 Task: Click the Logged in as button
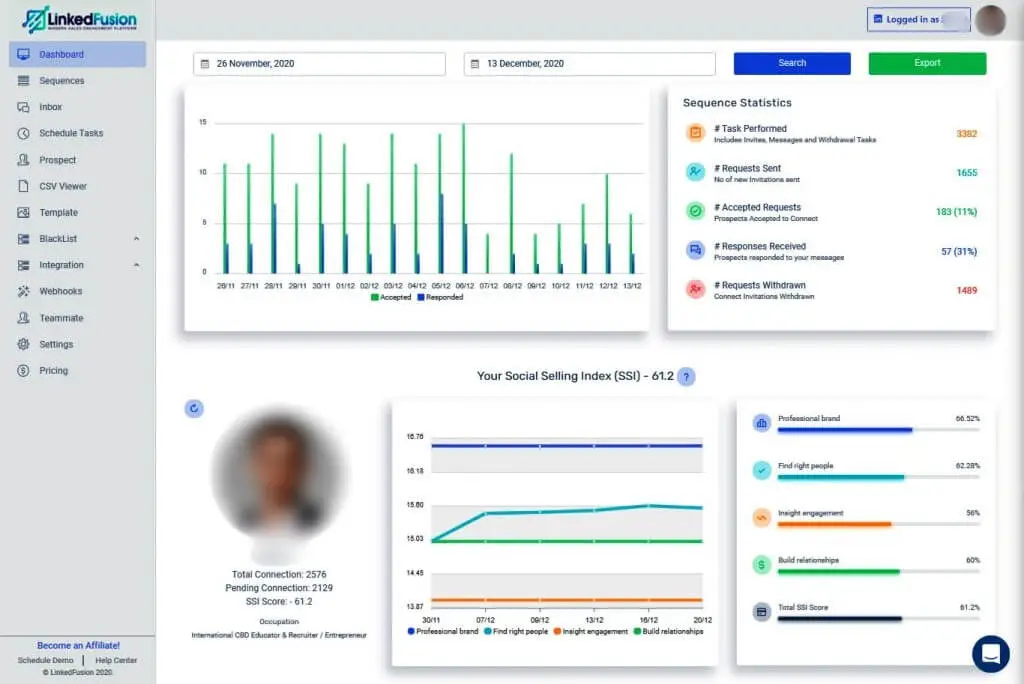click(919, 20)
